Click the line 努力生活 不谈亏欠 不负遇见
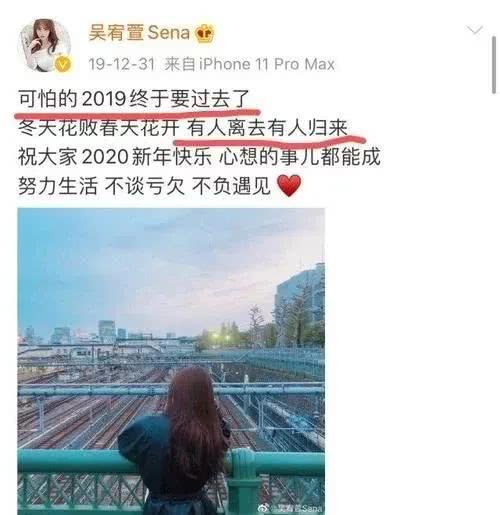Image resolution: width=500 pixels, height=515 pixels. click(x=144, y=186)
